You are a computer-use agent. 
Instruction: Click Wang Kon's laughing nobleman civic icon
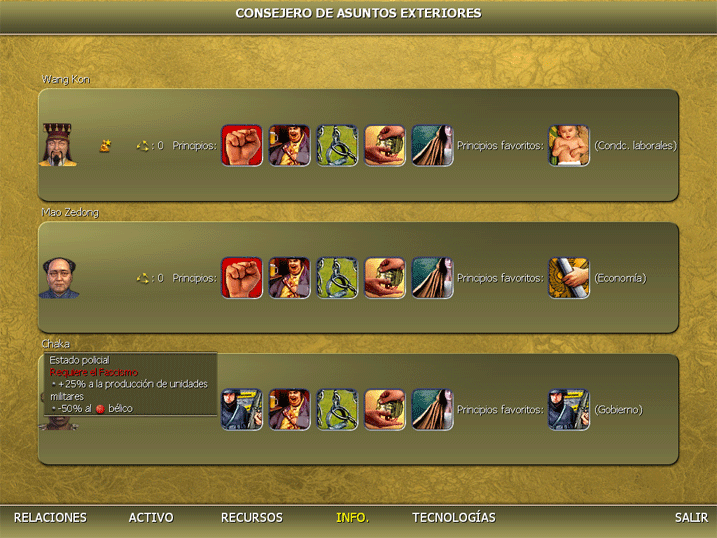pyautogui.click(x=289, y=145)
